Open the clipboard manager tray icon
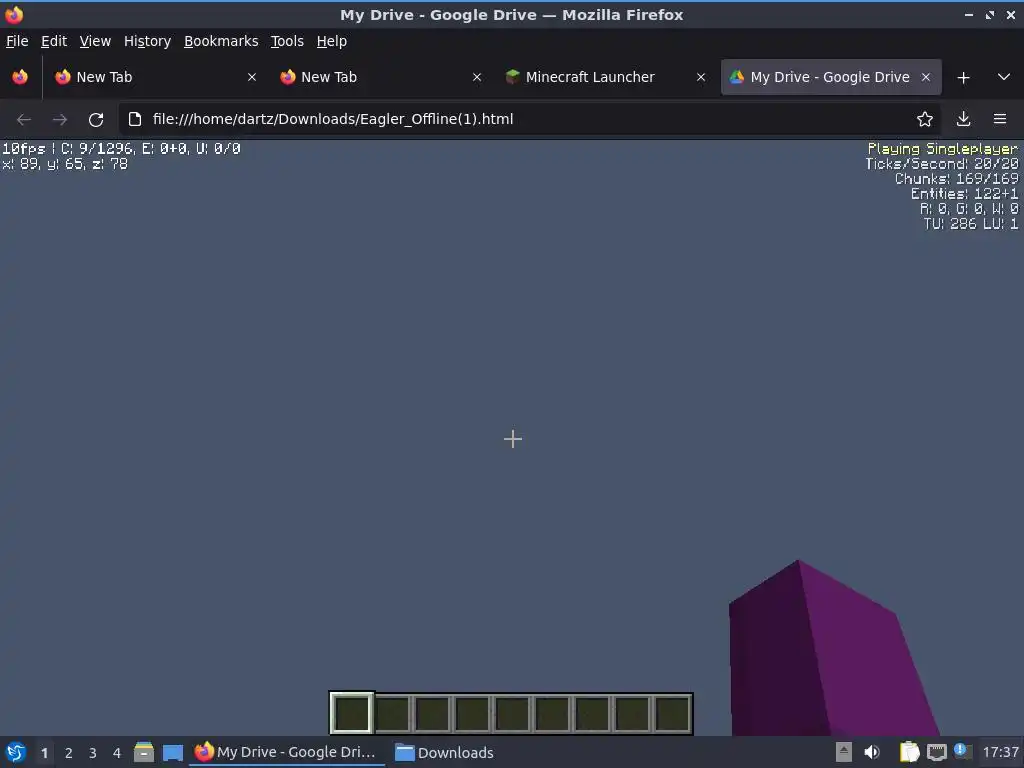This screenshot has height=768, width=1024. click(909, 752)
